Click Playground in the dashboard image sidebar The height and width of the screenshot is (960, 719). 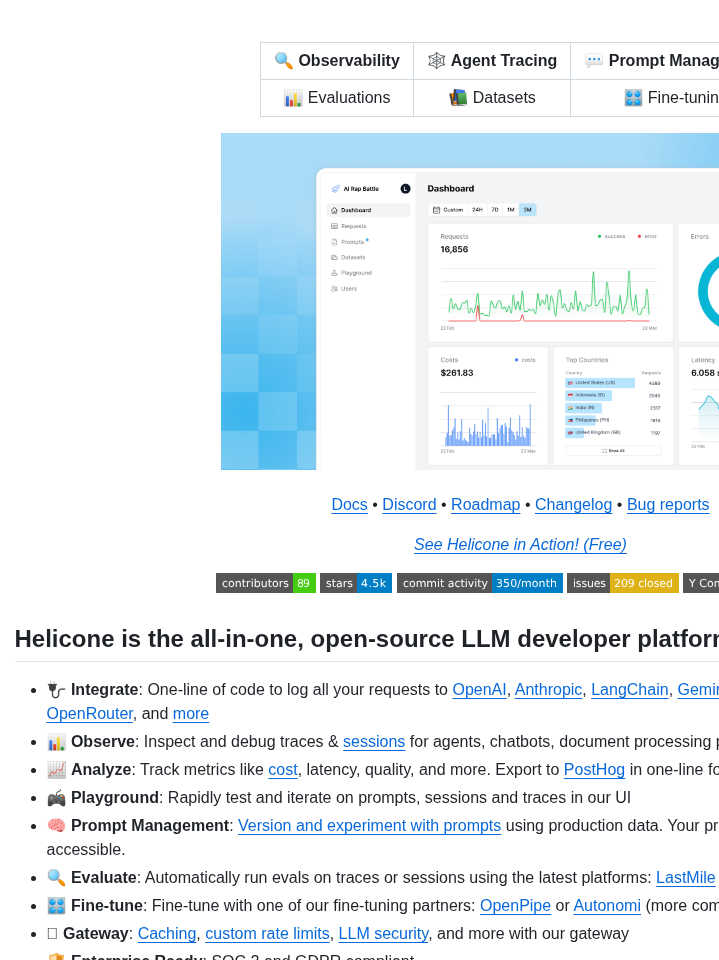pos(355,273)
